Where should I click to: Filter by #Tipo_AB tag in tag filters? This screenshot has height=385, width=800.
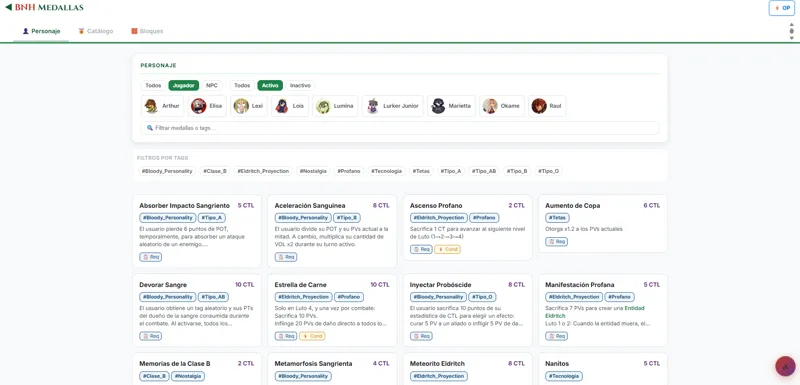point(484,171)
